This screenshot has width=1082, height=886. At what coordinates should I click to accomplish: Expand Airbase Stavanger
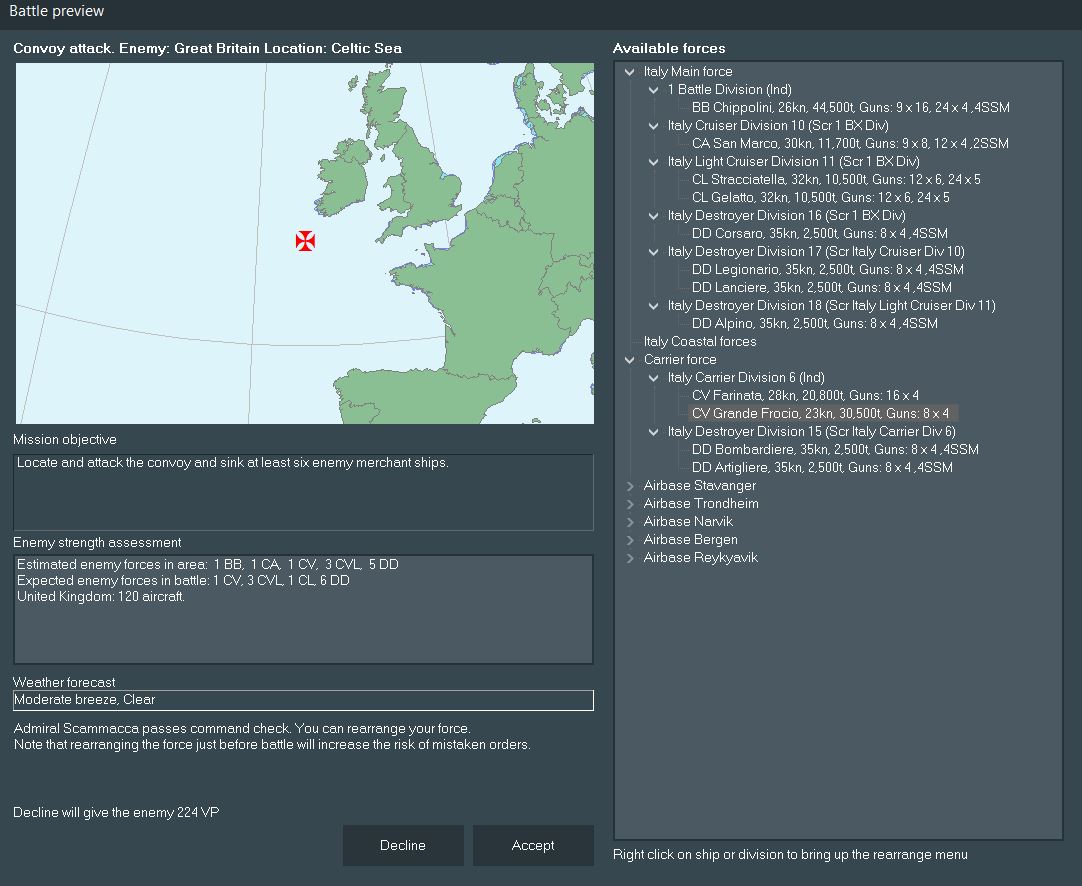click(x=629, y=486)
